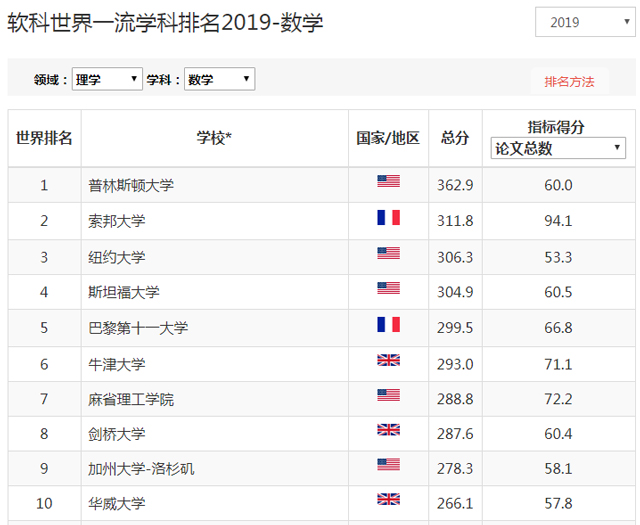
Task: Open 麻省理工学院 school link
Action: (x=131, y=399)
